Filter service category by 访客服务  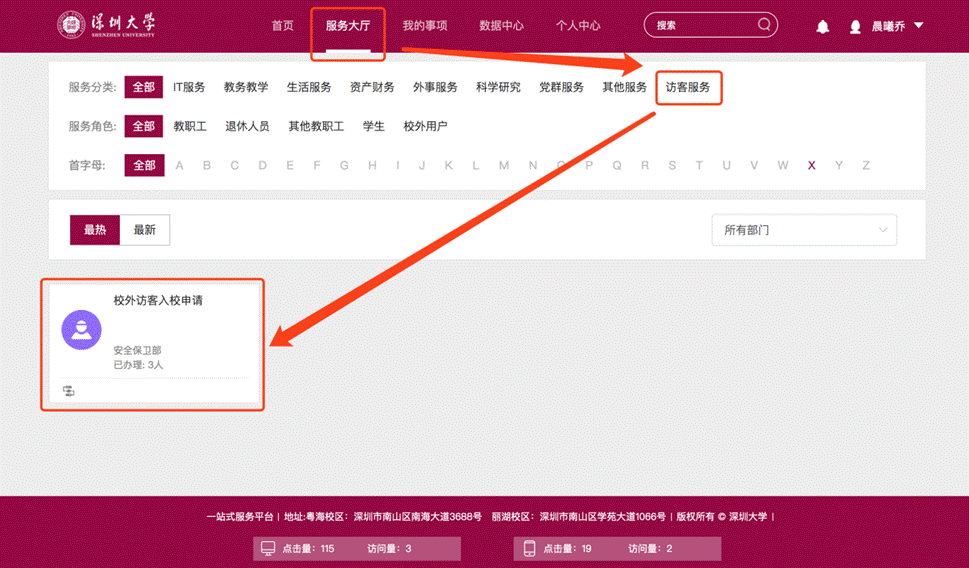point(688,88)
